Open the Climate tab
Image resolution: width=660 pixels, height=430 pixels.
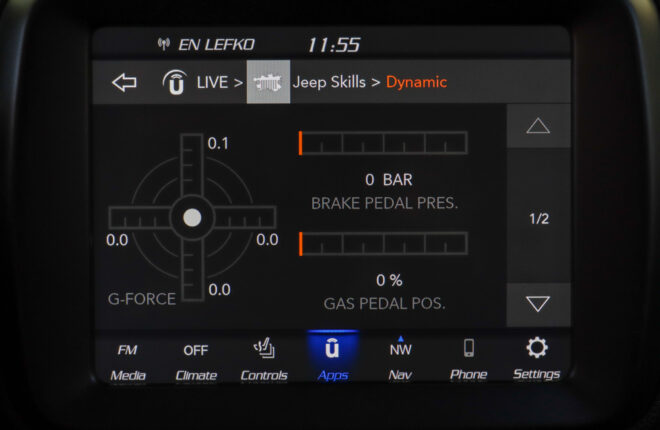click(x=196, y=361)
